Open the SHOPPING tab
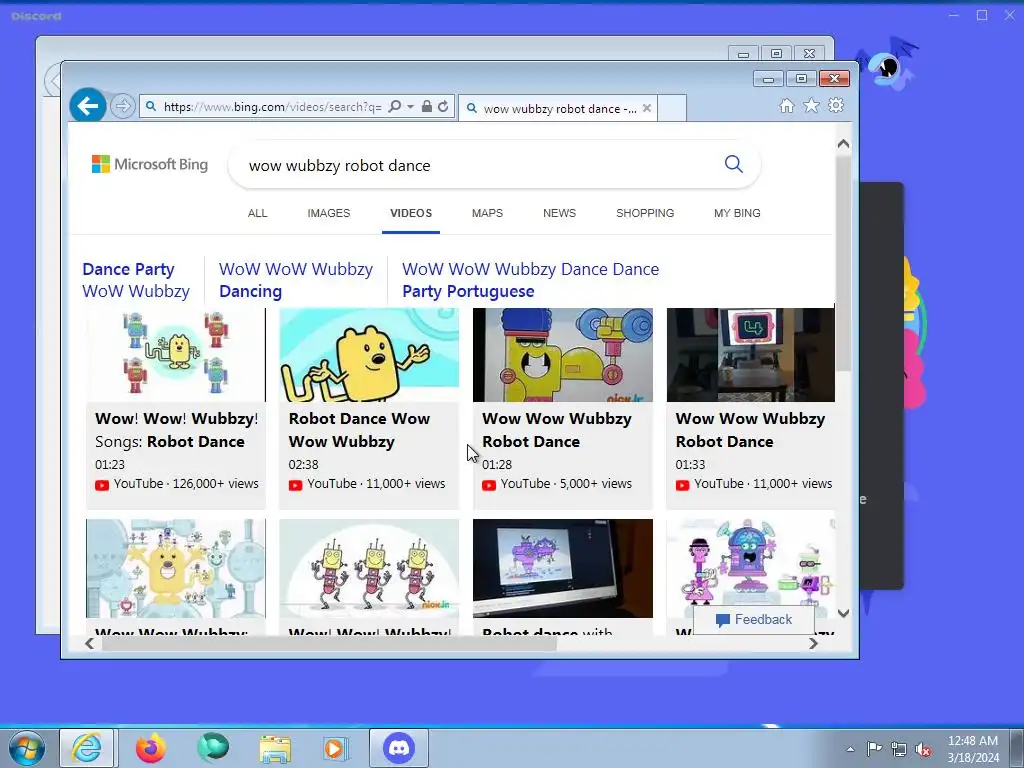 pyautogui.click(x=645, y=214)
